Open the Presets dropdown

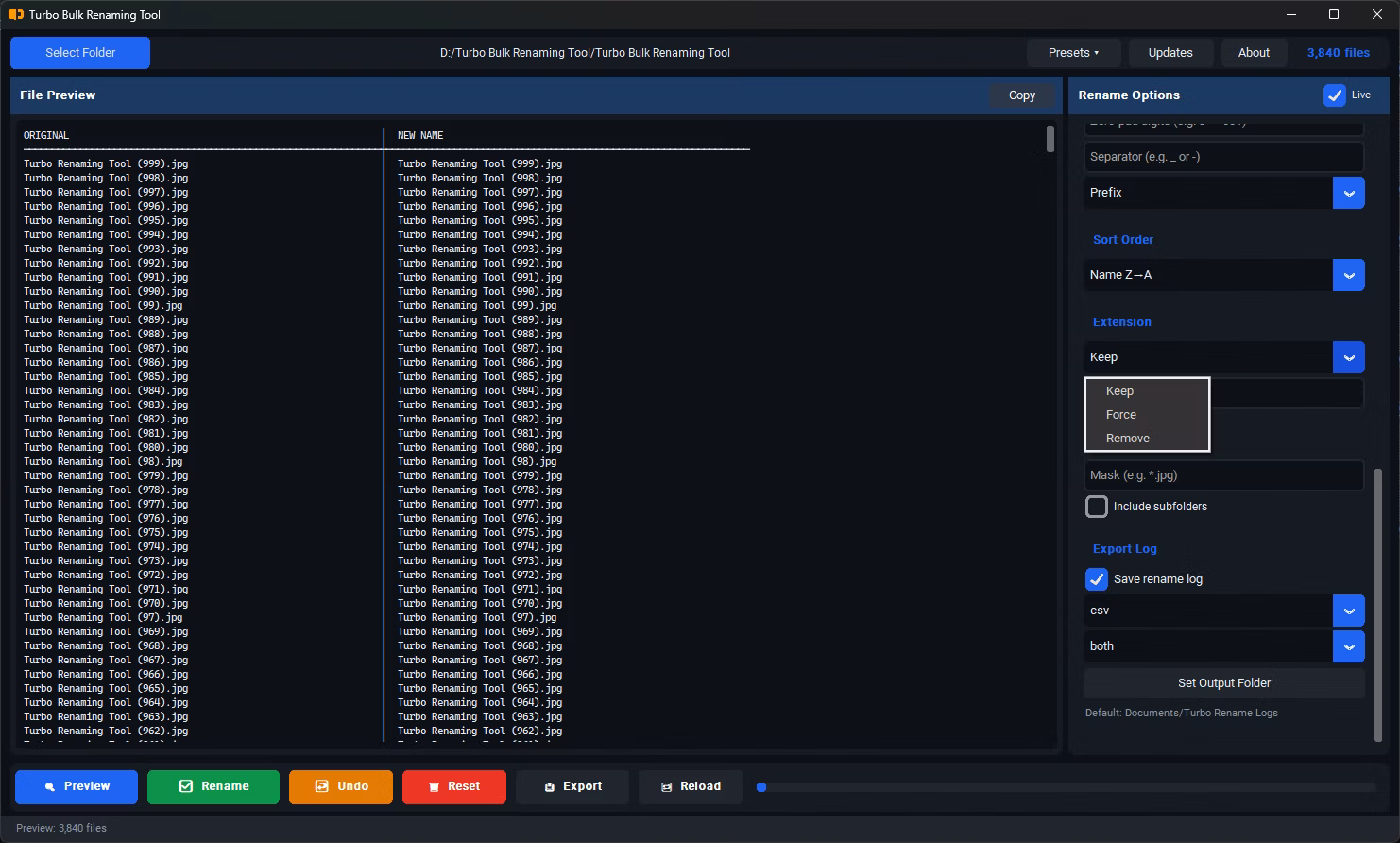click(1073, 53)
